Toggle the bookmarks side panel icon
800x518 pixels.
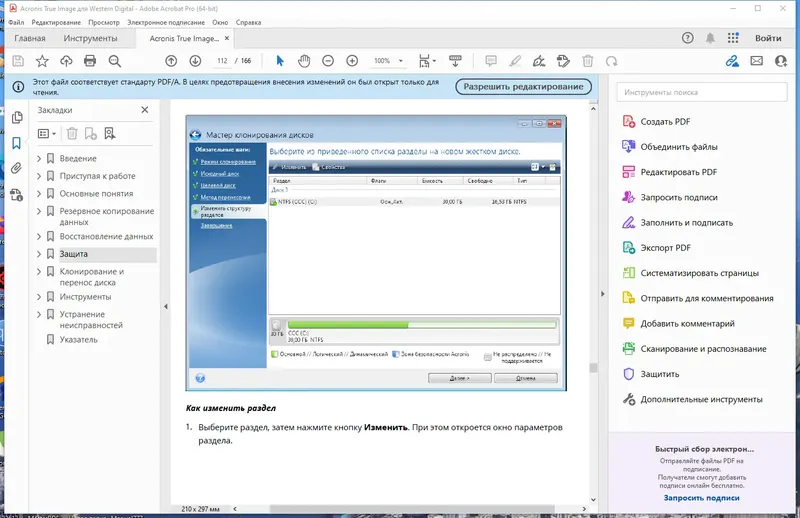click(16, 143)
